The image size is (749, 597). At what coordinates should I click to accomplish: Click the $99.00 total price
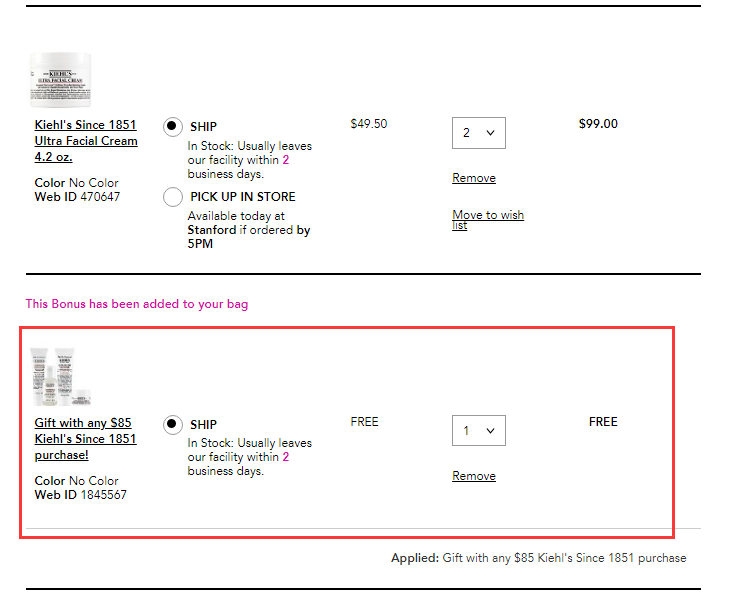pyautogui.click(x=598, y=124)
